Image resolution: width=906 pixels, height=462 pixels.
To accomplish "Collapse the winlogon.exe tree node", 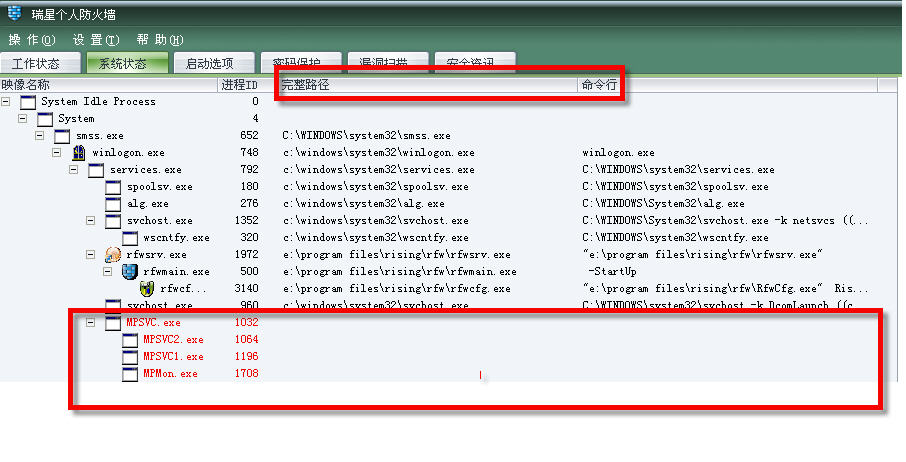I will 57,152.
